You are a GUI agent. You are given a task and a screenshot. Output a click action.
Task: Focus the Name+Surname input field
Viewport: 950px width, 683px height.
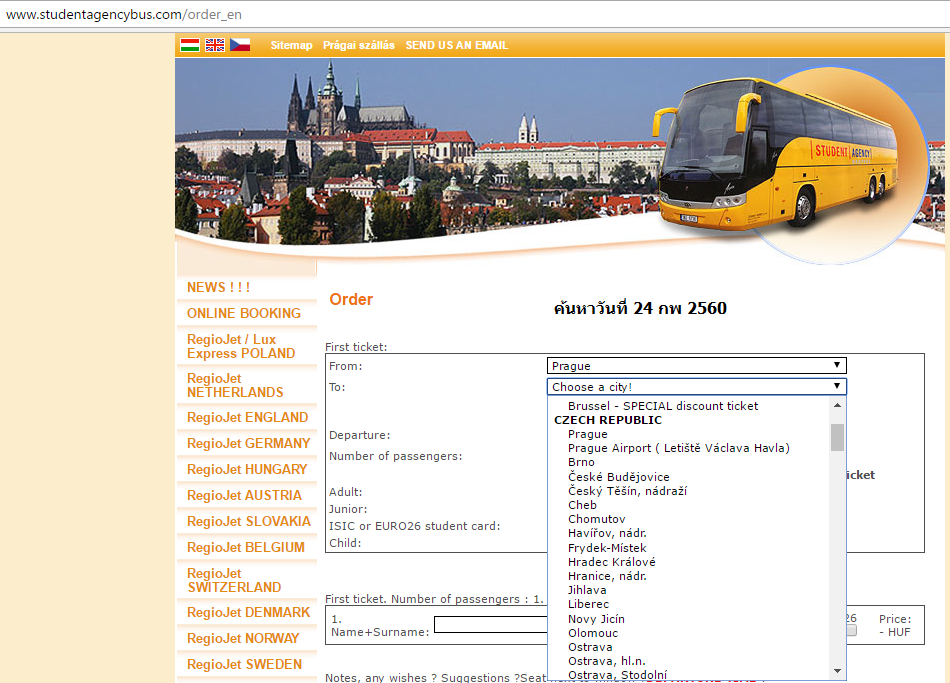pyautogui.click(x=491, y=624)
